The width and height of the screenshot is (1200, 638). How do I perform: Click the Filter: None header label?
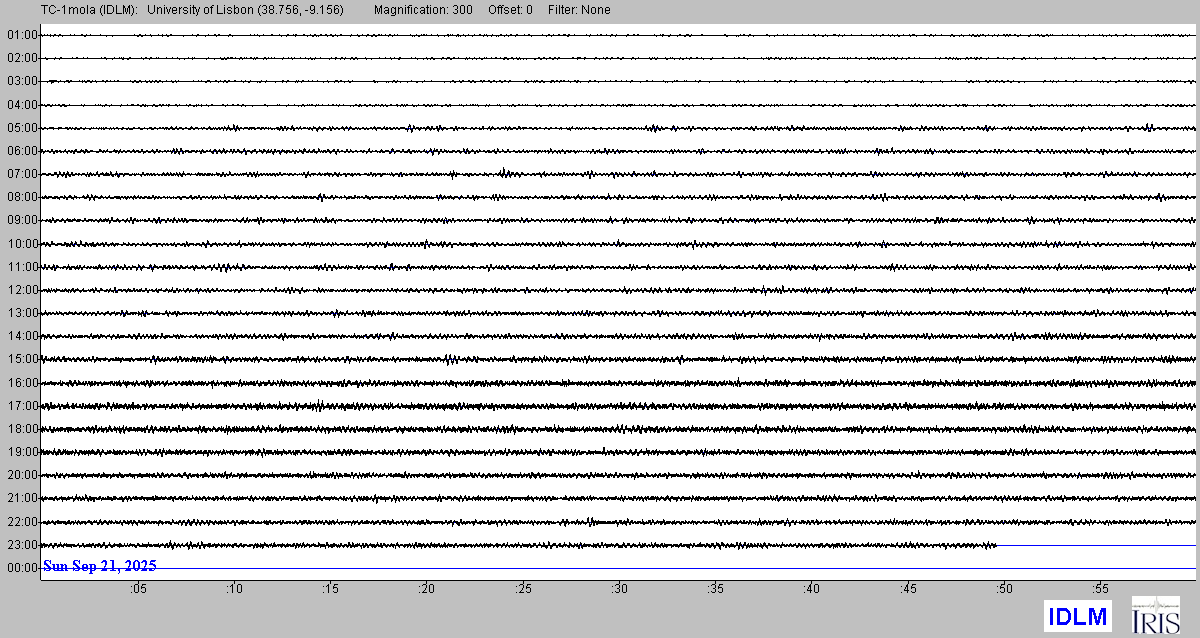coord(579,10)
